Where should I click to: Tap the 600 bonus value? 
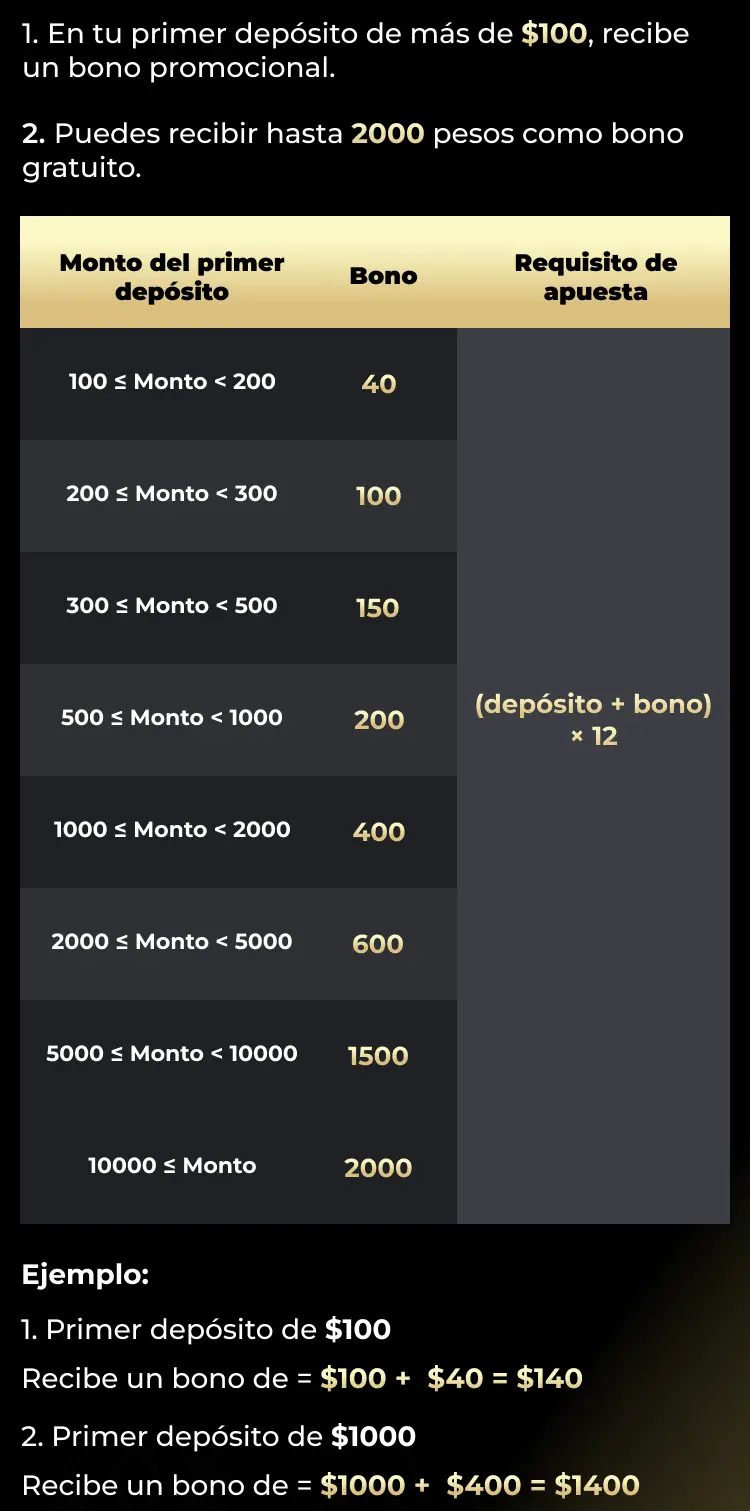tap(378, 944)
